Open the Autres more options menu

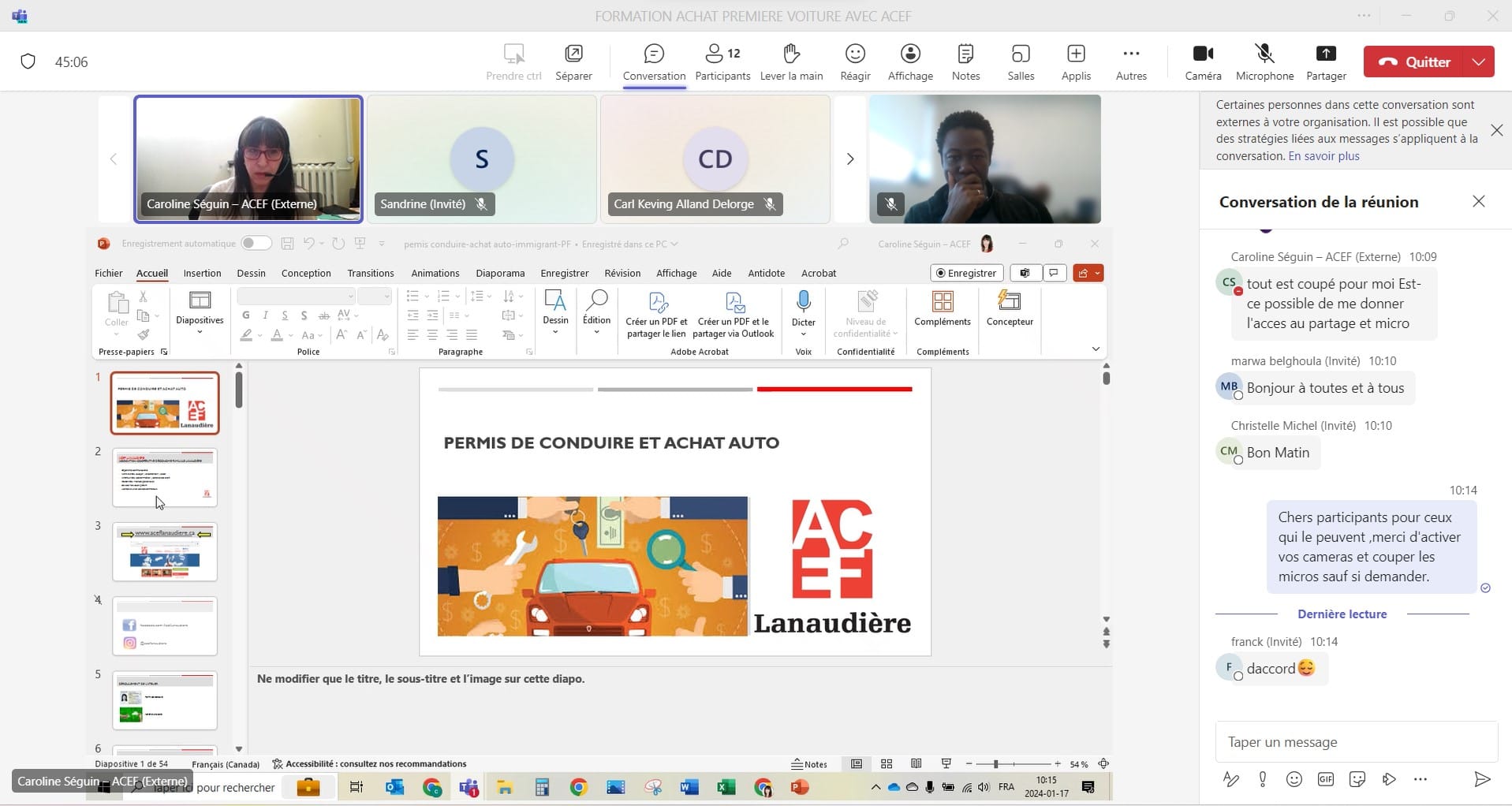(x=1131, y=62)
